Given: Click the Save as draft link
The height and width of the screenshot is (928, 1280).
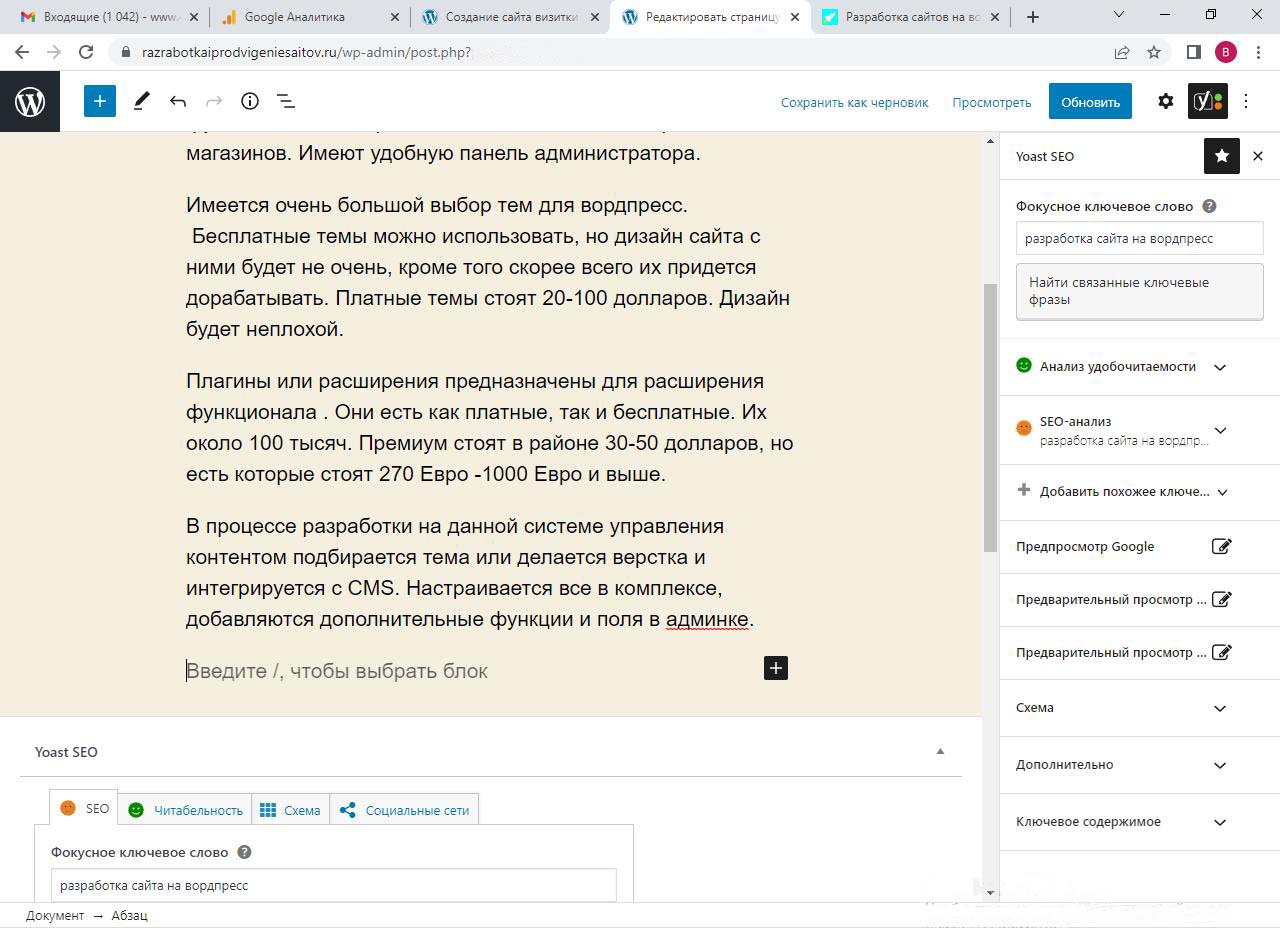Looking at the screenshot, I should click(854, 102).
